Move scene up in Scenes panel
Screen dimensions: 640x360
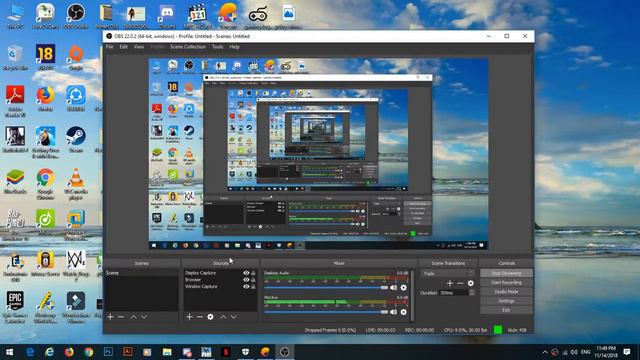pos(133,317)
